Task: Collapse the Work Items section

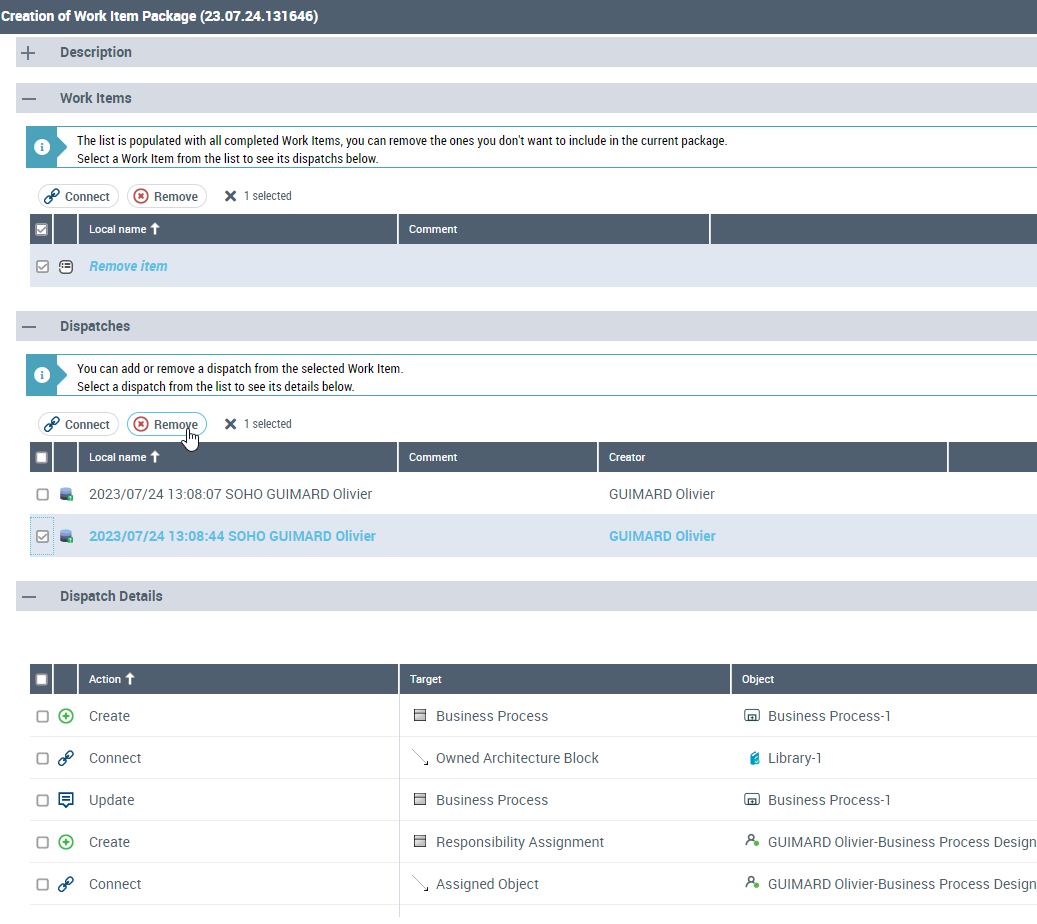Action: tap(29, 98)
